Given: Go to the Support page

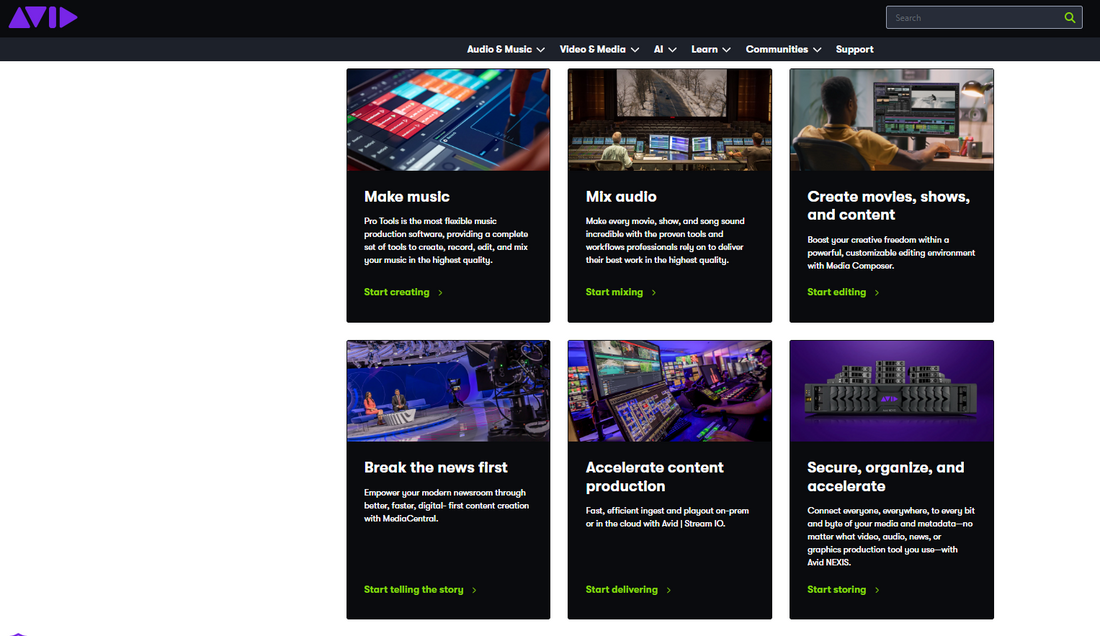Looking at the screenshot, I should (854, 49).
